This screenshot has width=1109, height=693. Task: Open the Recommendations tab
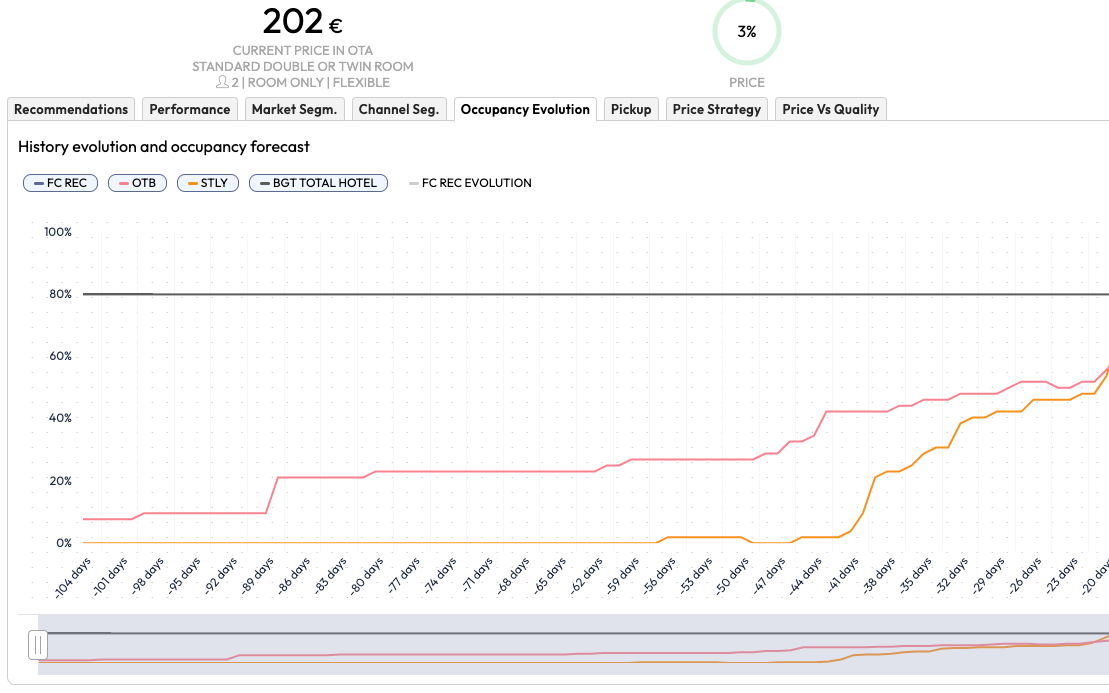(x=71, y=110)
